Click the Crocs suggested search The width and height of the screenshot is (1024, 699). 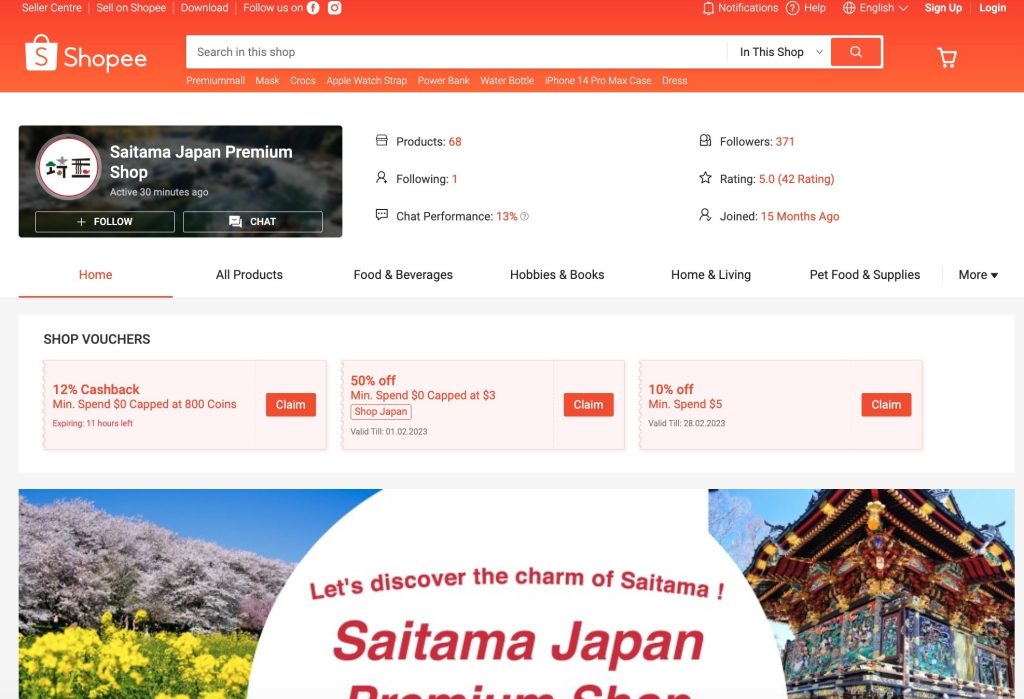point(303,80)
